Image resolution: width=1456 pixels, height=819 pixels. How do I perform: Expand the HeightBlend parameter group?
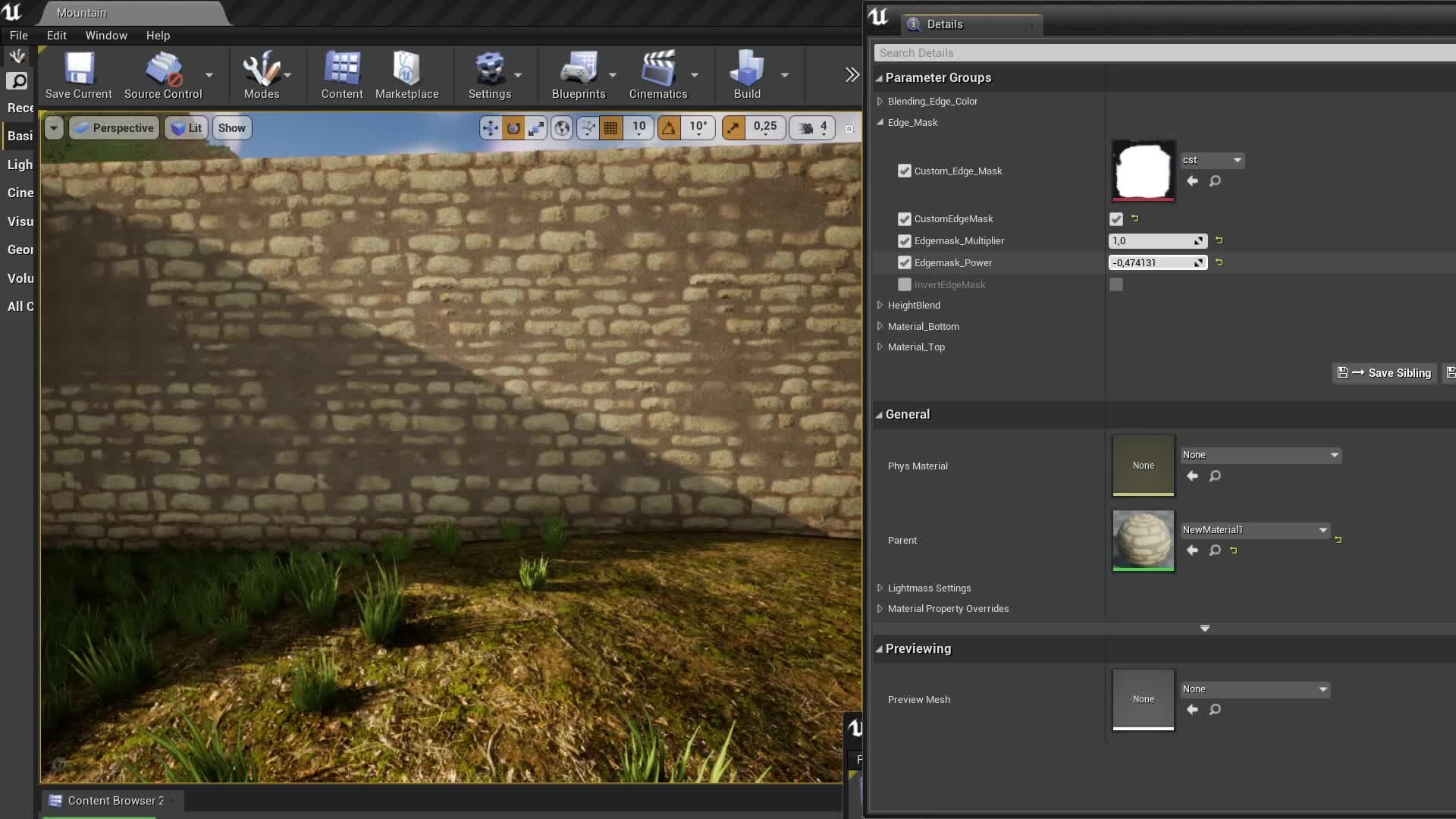[x=880, y=305]
